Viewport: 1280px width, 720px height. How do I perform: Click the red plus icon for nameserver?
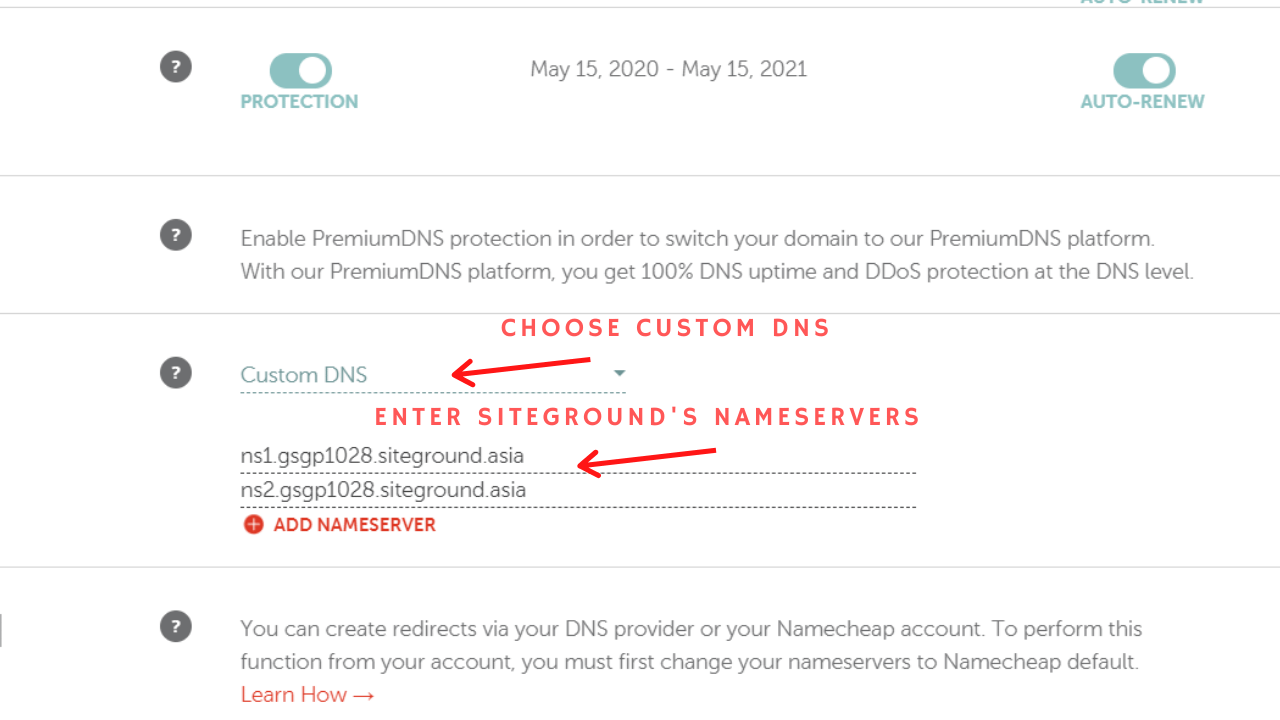pyautogui.click(x=254, y=524)
